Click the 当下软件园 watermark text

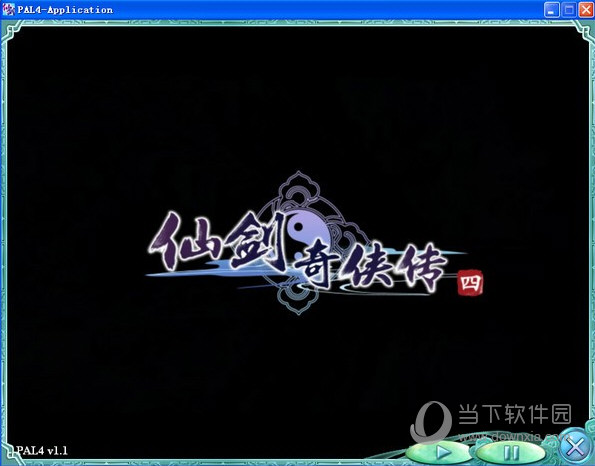(x=515, y=414)
